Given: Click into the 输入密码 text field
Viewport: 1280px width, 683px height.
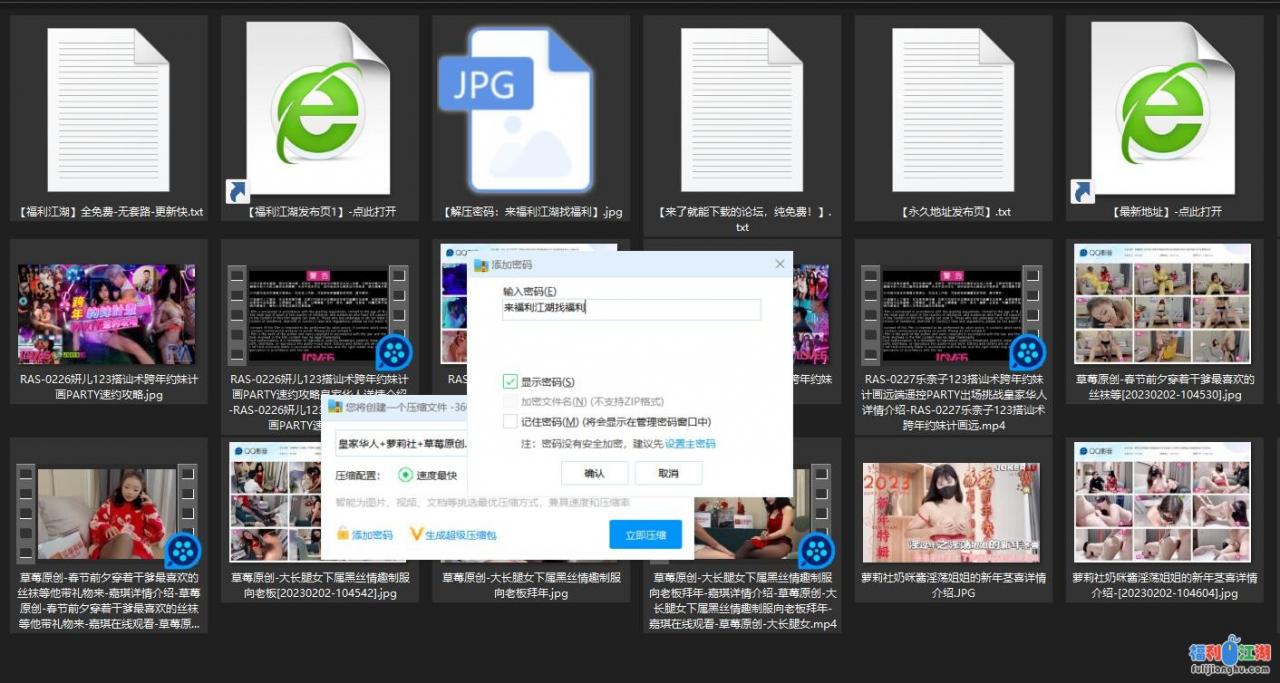Looking at the screenshot, I should click(630, 309).
